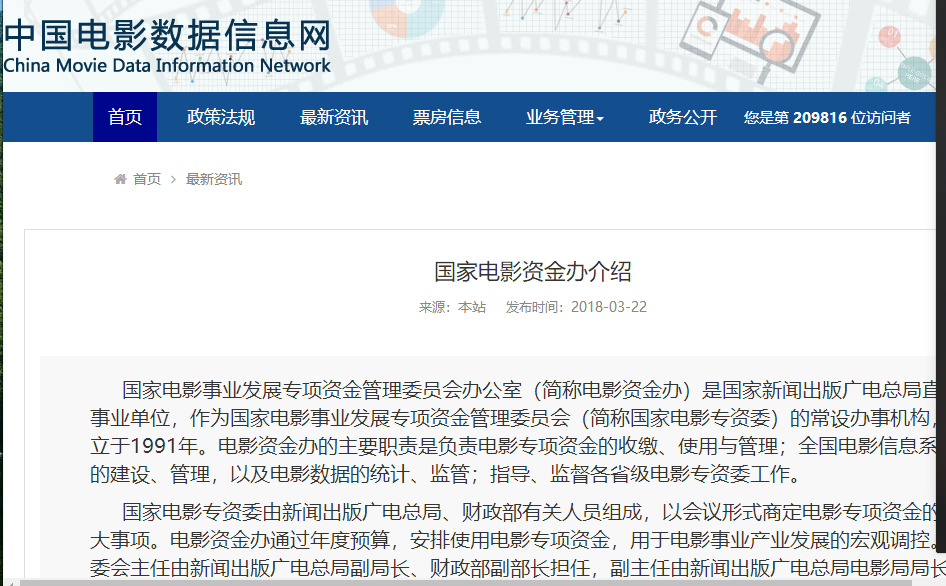Click the article title 国家电影资金办介绍
The height and width of the screenshot is (586, 946).
(x=533, y=272)
